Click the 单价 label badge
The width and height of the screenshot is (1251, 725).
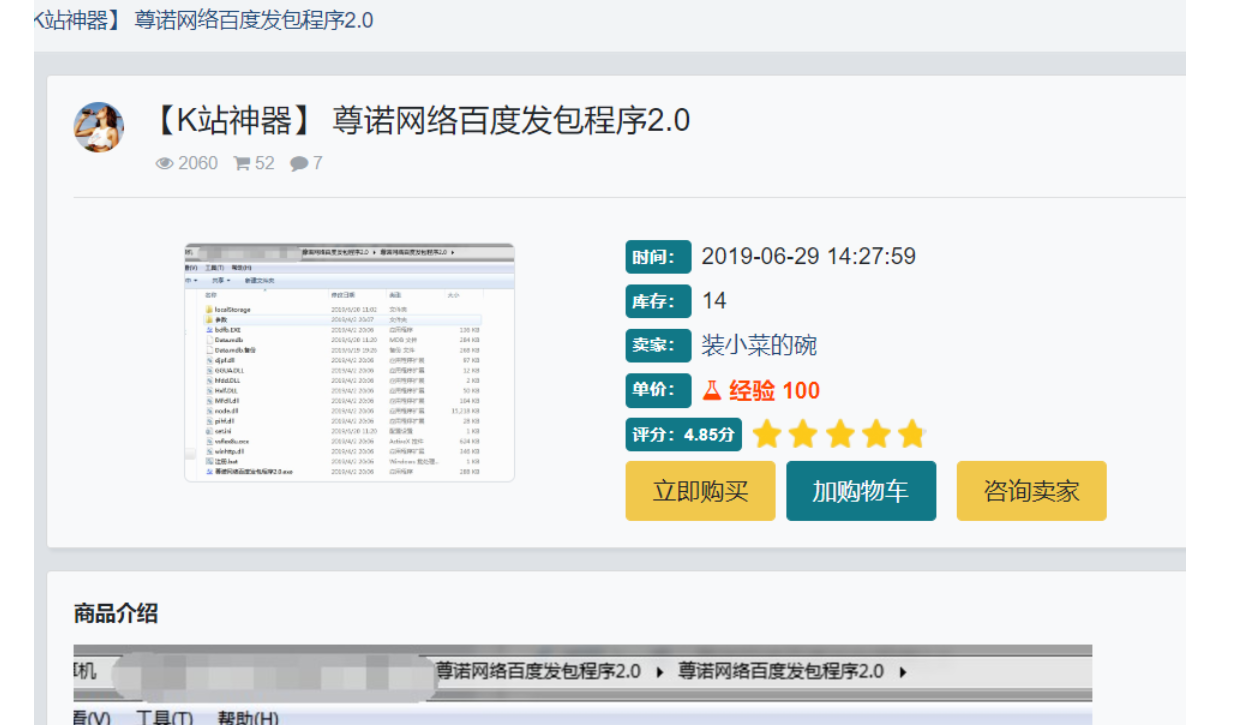coord(658,390)
